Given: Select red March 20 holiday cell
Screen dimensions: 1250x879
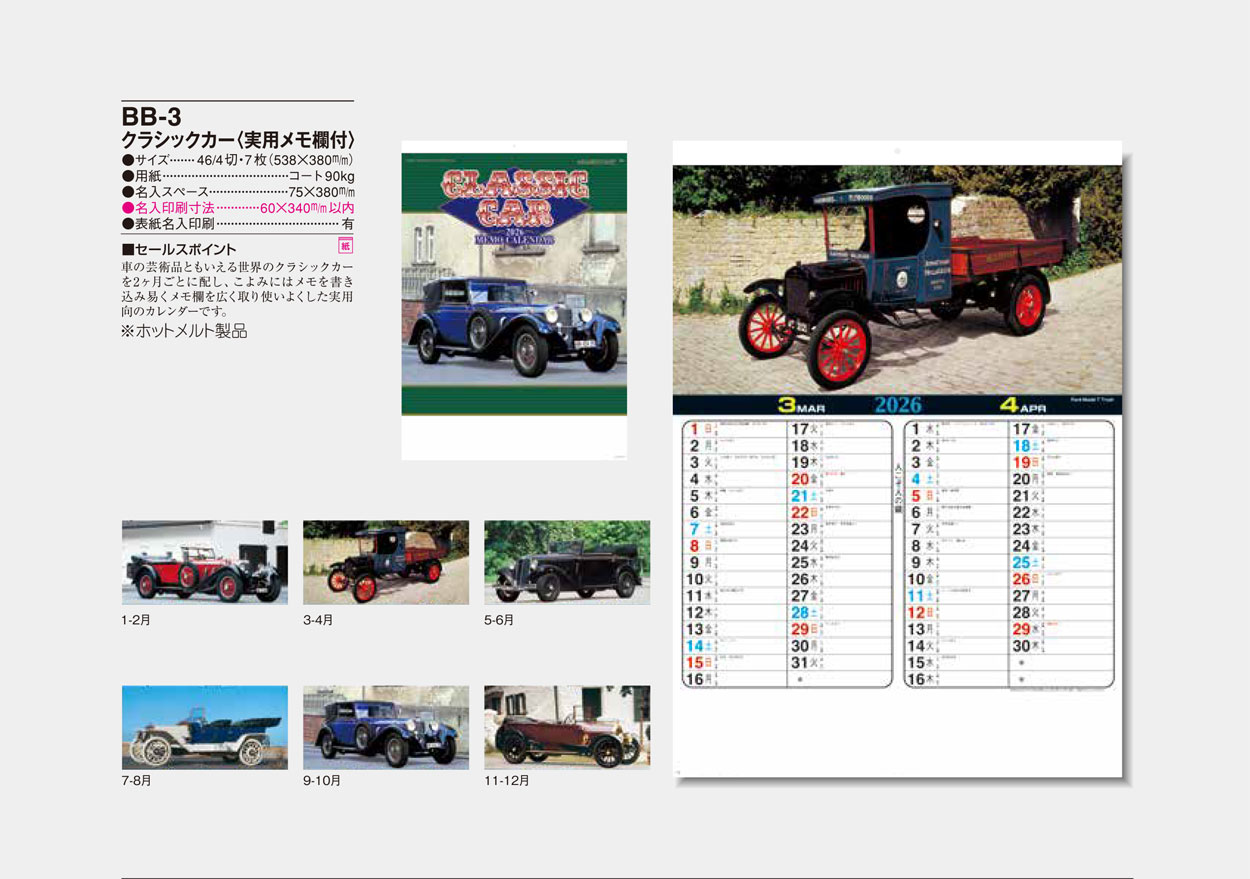Looking at the screenshot, I should click(x=840, y=479).
